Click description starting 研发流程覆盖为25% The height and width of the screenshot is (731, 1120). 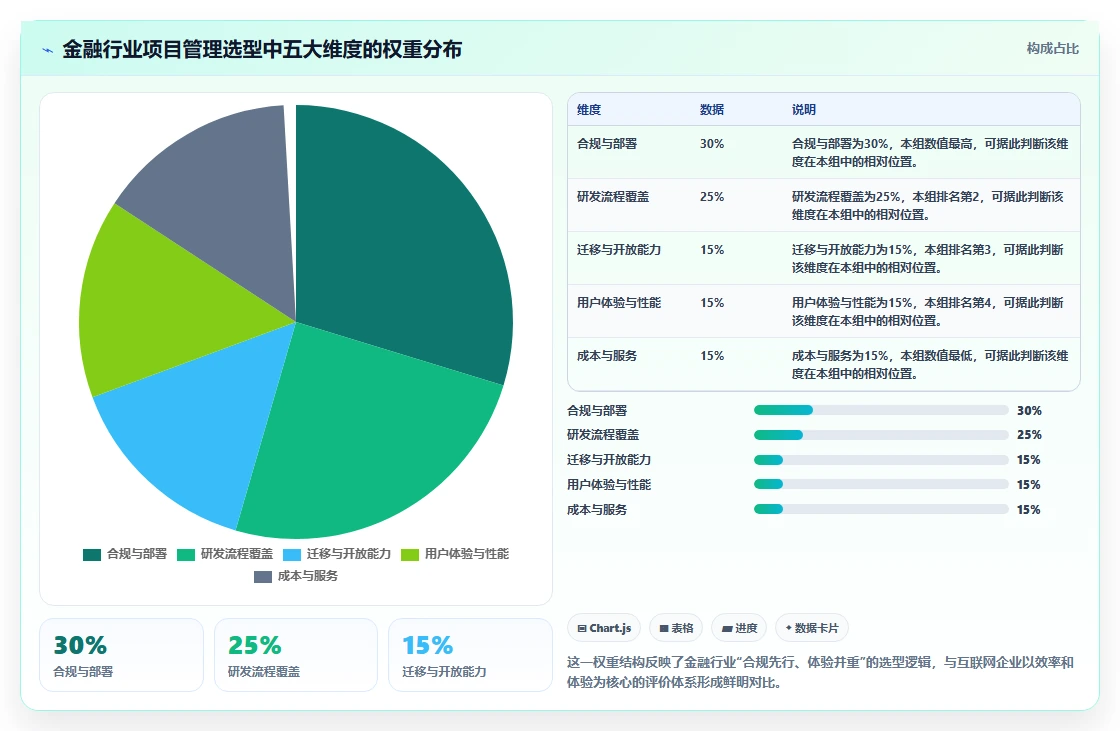[x=928, y=205]
